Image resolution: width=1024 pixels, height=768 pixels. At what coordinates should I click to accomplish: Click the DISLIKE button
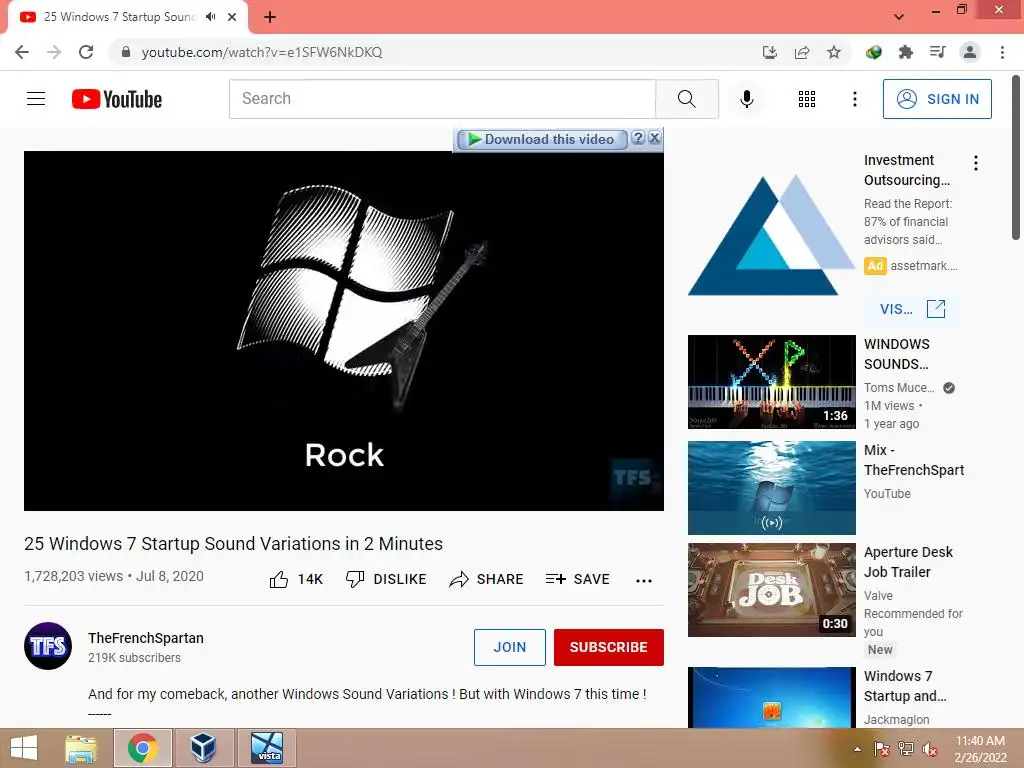pyautogui.click(x=386, y=579)
